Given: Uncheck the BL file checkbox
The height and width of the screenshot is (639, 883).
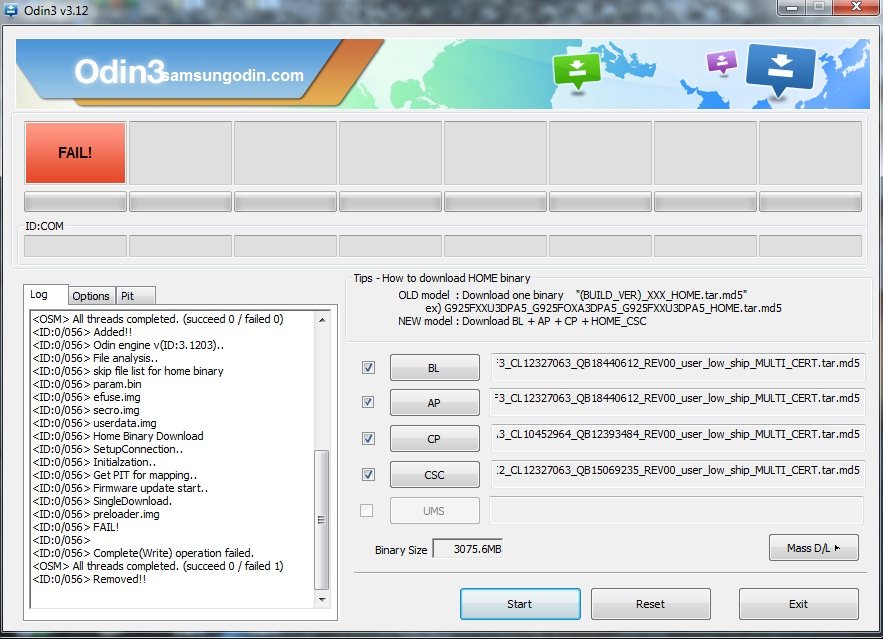Looking at the screenshot, I should [368, 368].
